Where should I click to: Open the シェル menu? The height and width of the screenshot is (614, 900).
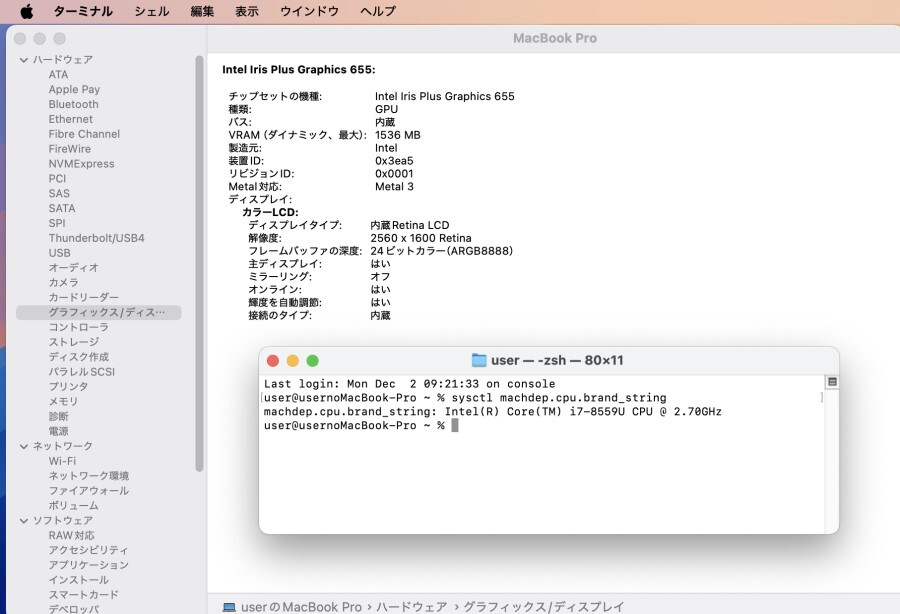pyautogui.click(x=152, y=11)
